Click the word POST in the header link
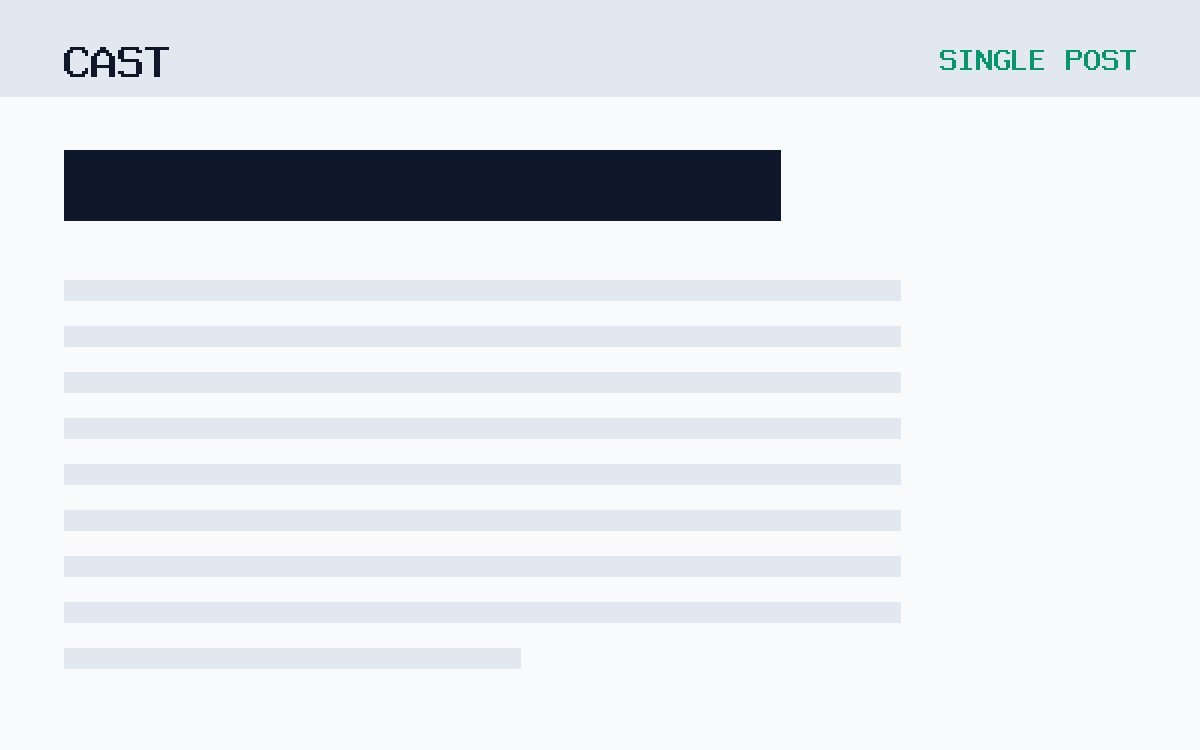This screenshot has height=750, width=1200. pos(1100,60)
